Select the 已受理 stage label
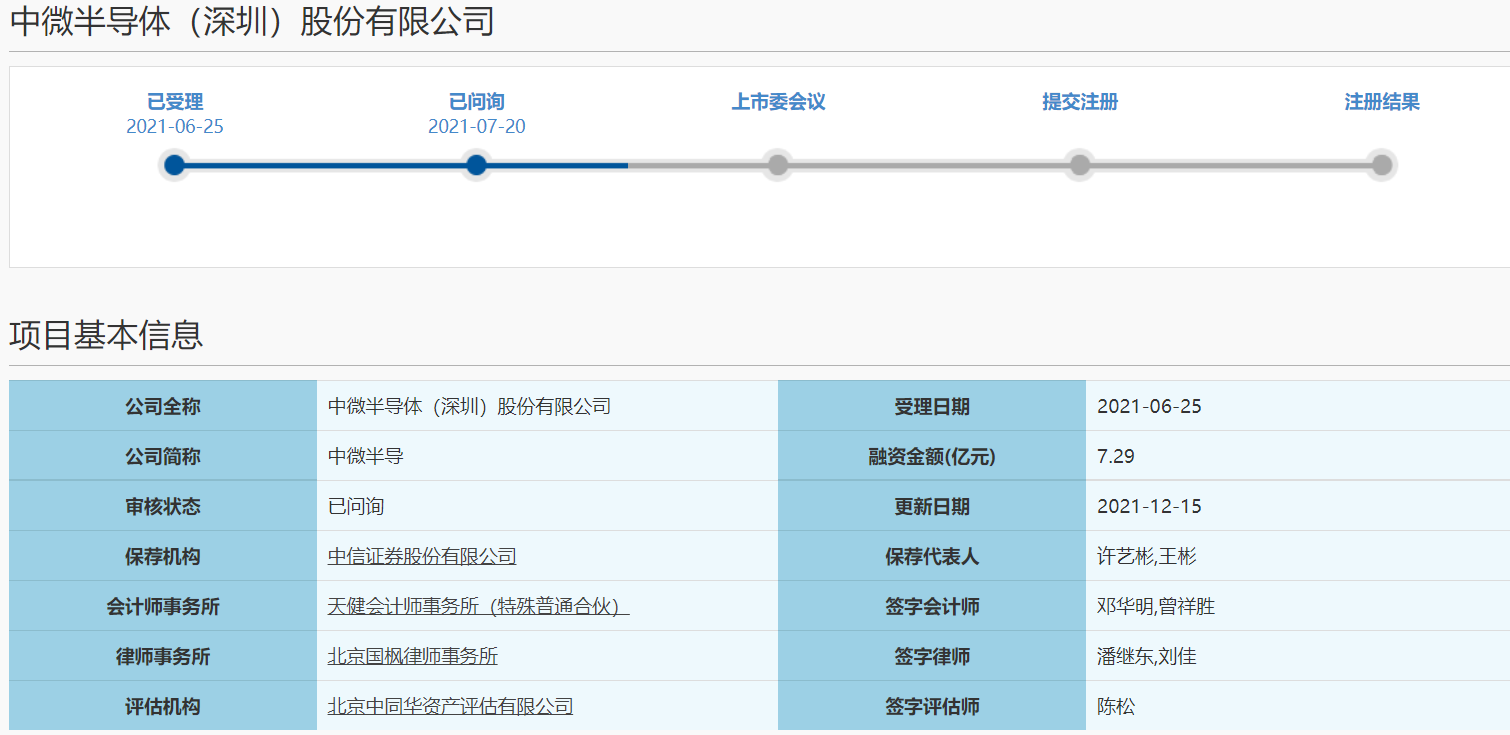This screenshot has width=1510, height=735. (x=175, y=102)
